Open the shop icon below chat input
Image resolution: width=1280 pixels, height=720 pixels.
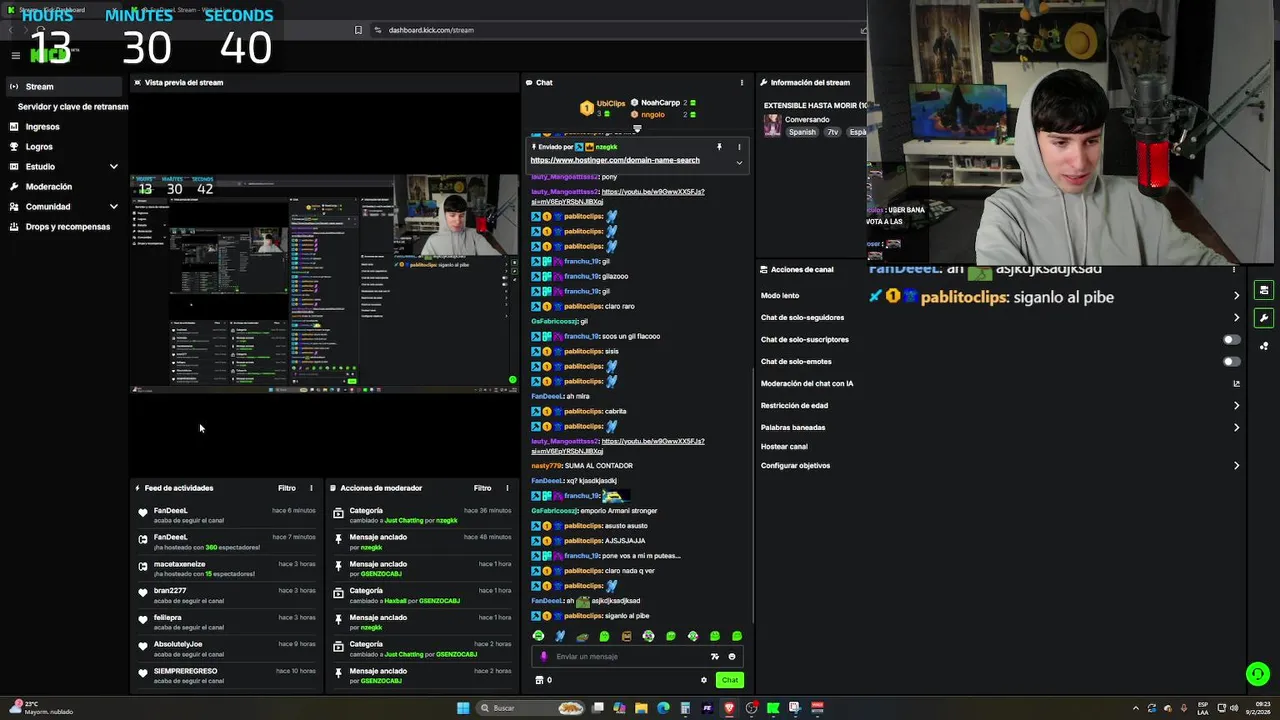pos(540,680)
